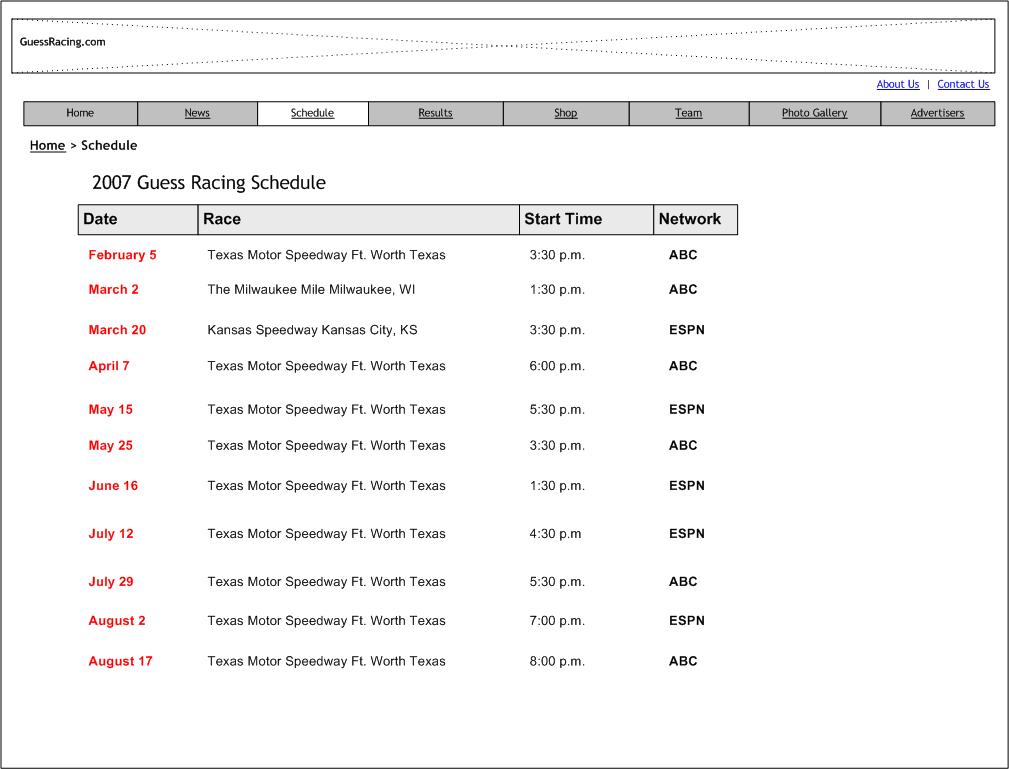Click the Start Time column header
1009x769 pixels.
click(x=563, y=219)
